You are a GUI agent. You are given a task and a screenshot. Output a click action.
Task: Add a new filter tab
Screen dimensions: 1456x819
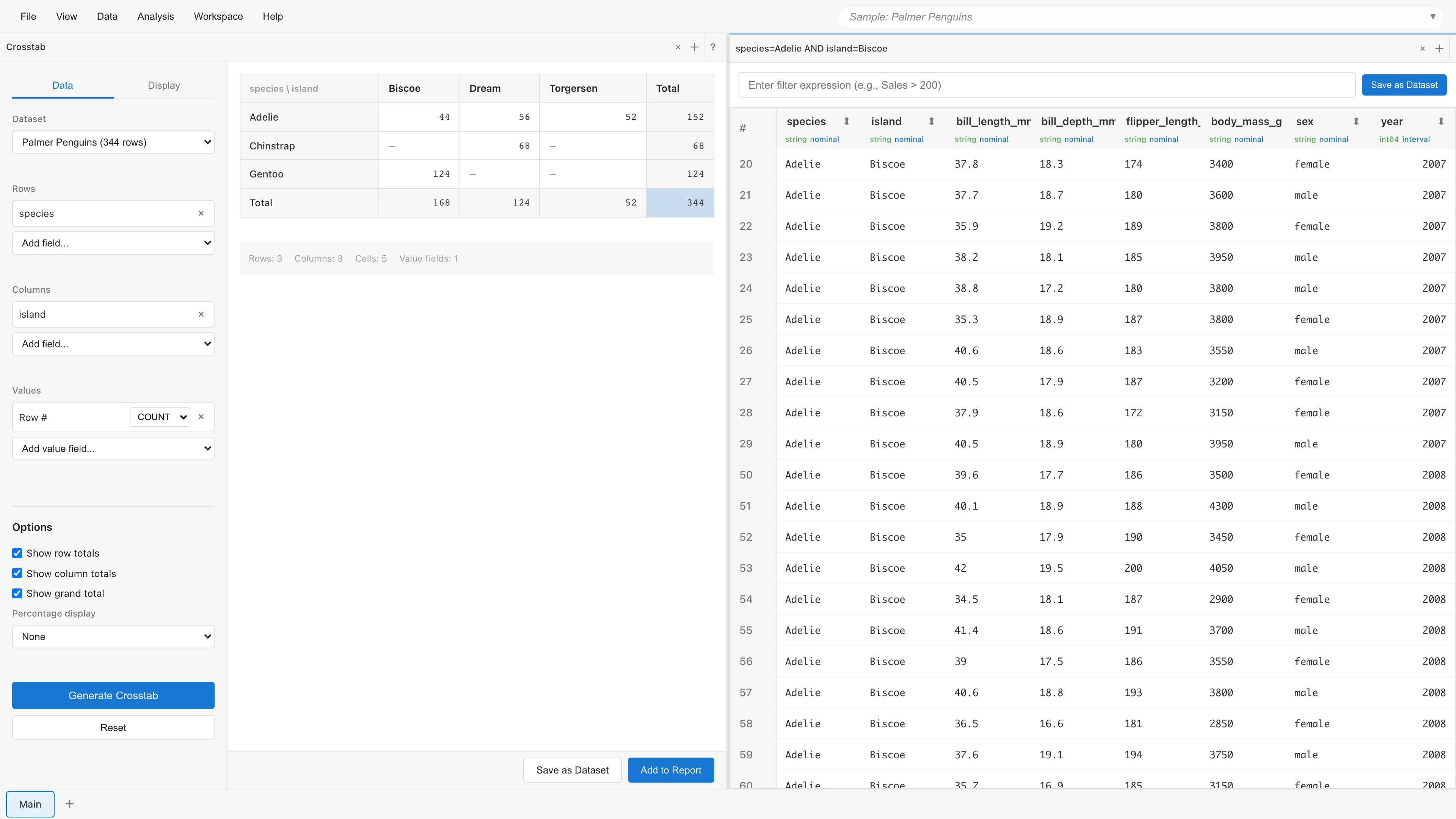pyautogui.click(x=1439, y=49)
